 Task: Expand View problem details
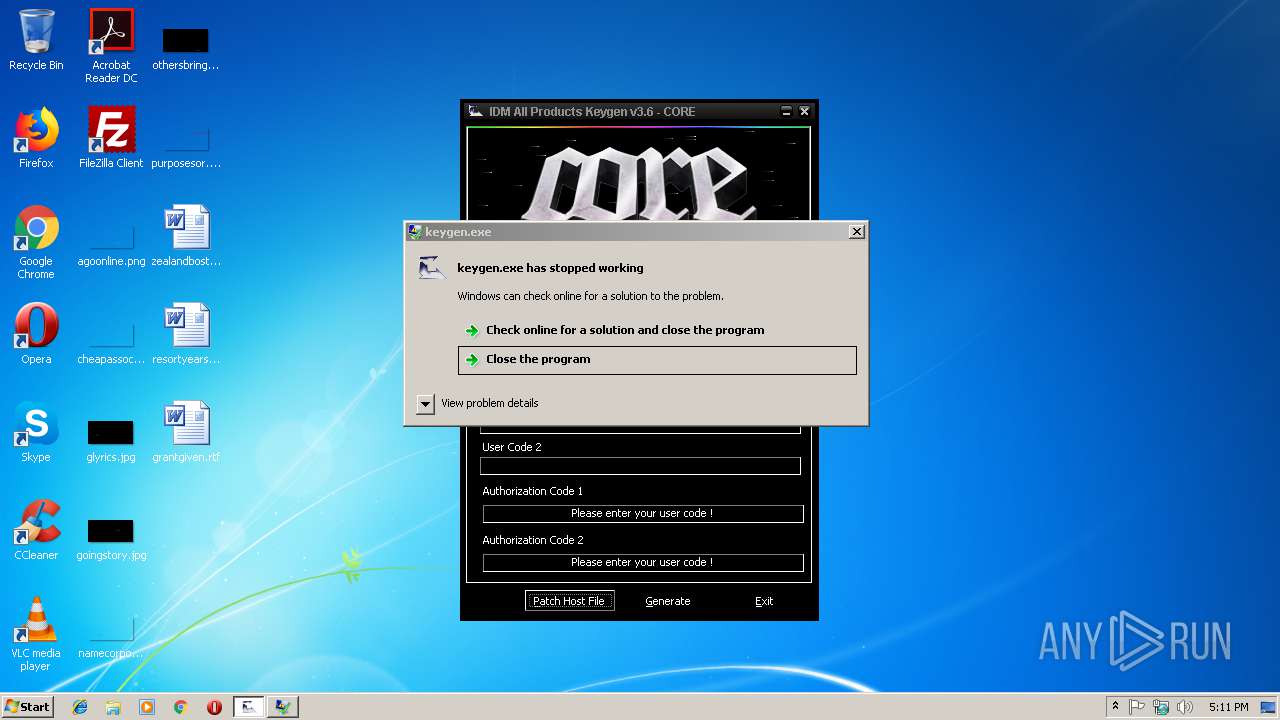click(478, 403)
